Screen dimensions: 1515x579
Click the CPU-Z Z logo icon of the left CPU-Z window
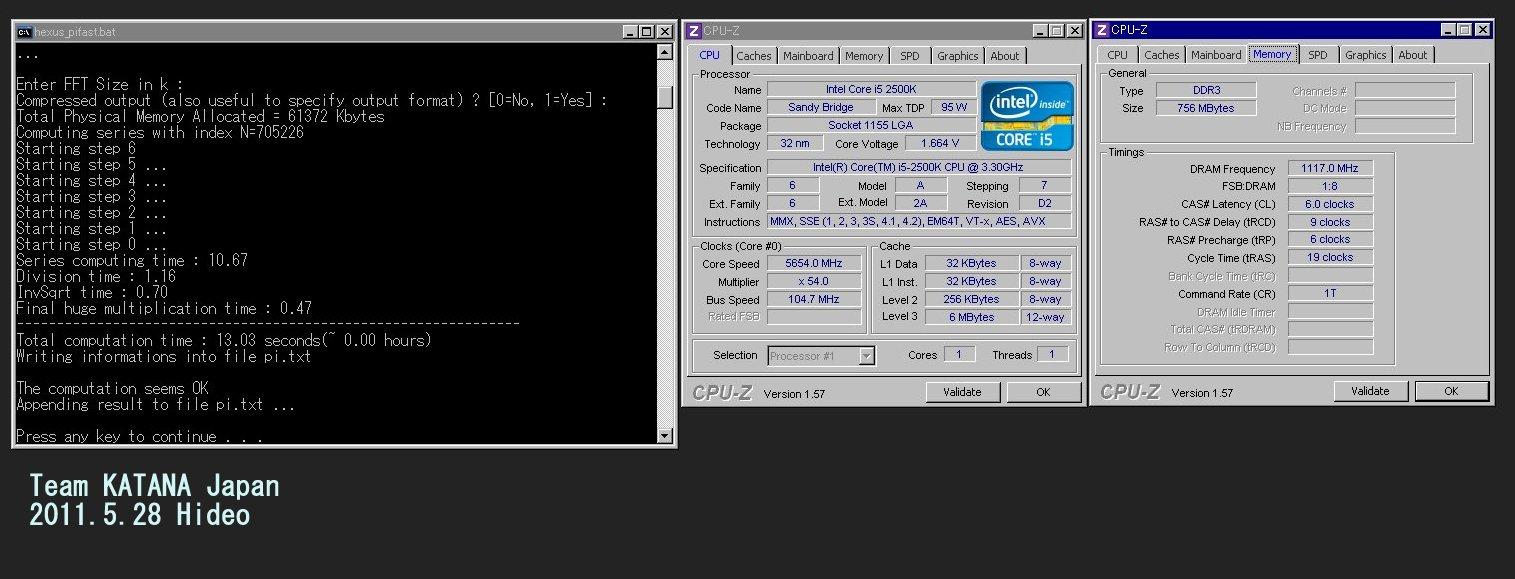point(694,31)
